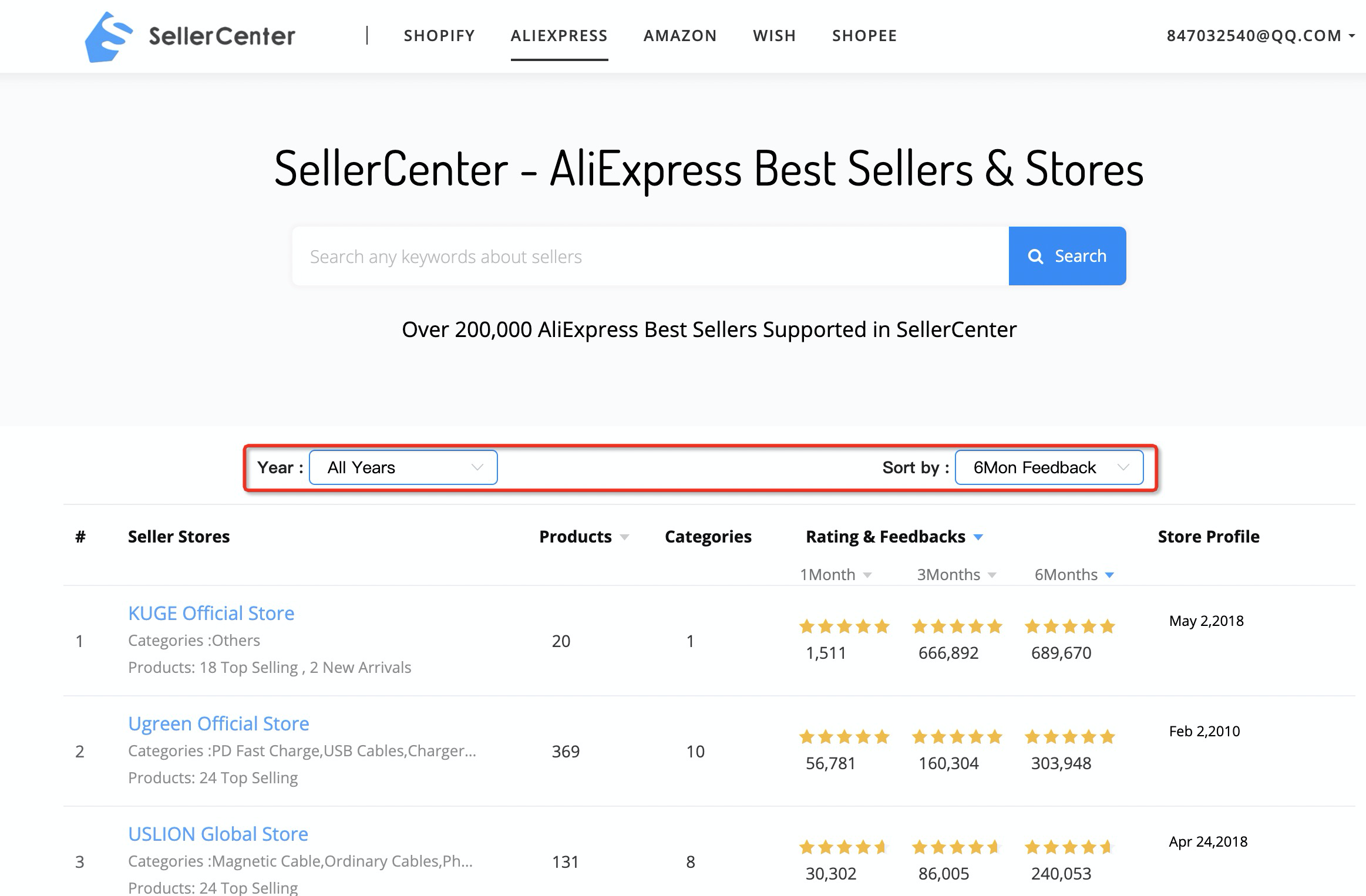Click KUGE's 689,670 feedback count
The height and width of the screenshot is (896, 1366).
pos(1061,653)
